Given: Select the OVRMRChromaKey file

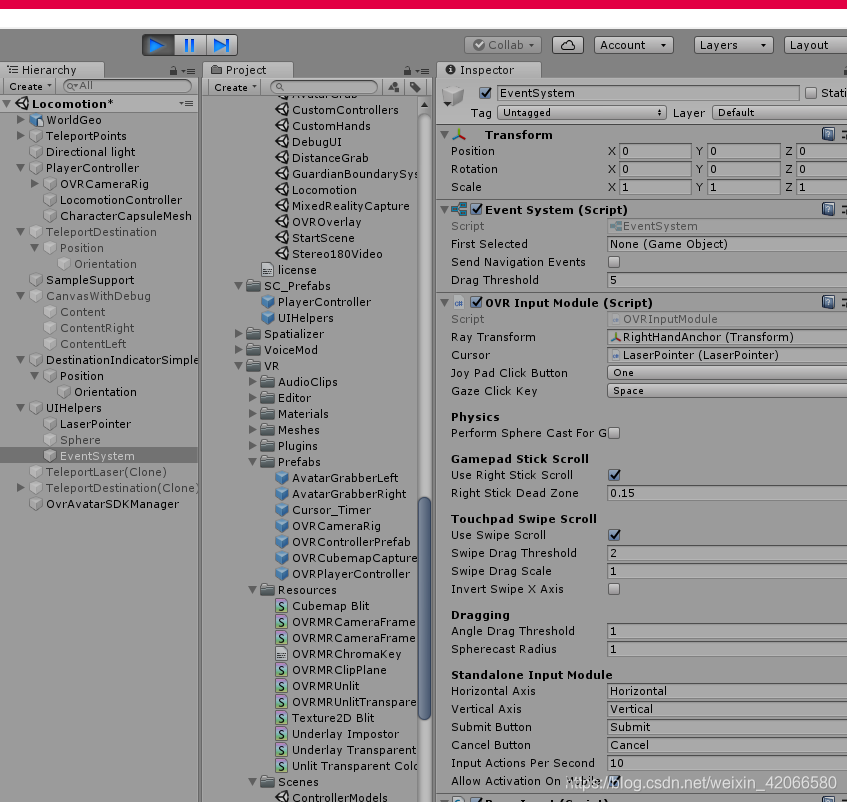Looking at the screenshot, I should tap(346, 654).
